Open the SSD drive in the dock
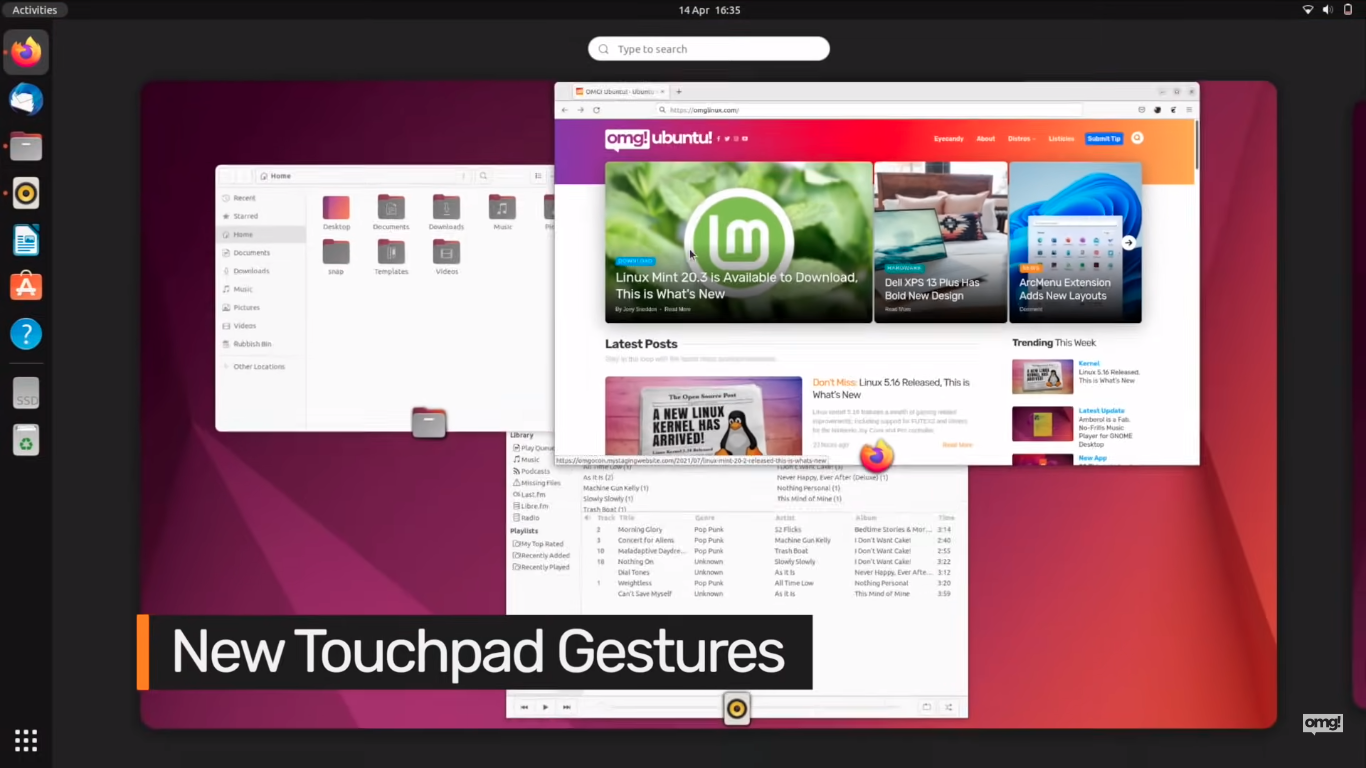The image size is (1366, 768). click(x=26, y=393)
